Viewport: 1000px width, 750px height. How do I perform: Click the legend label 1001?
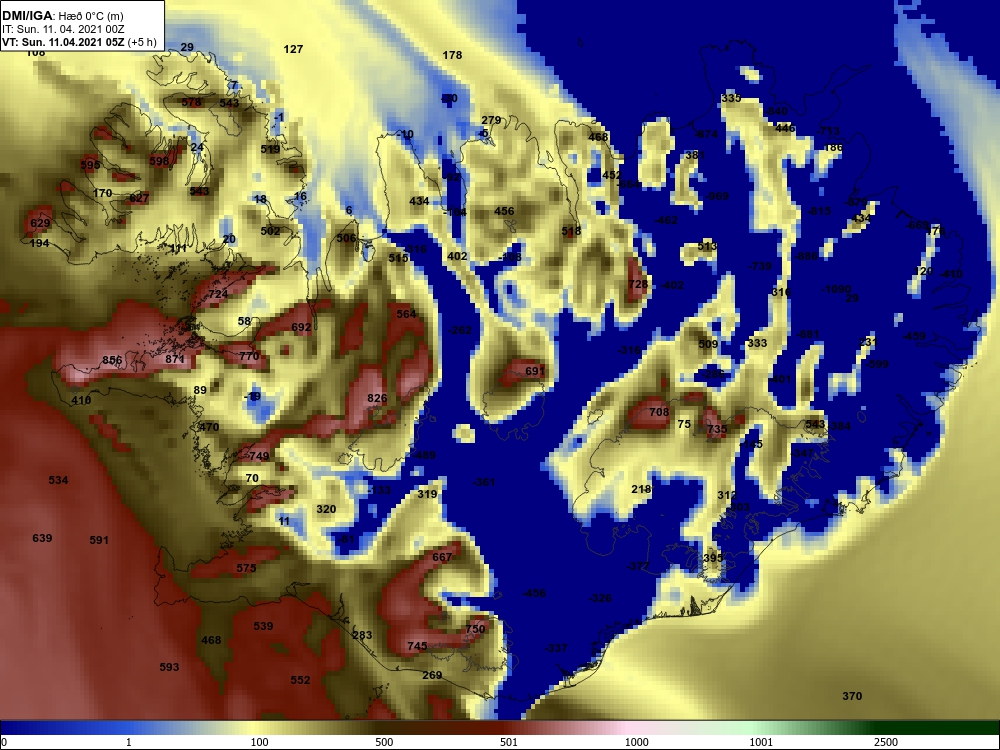tap(761, 742)
